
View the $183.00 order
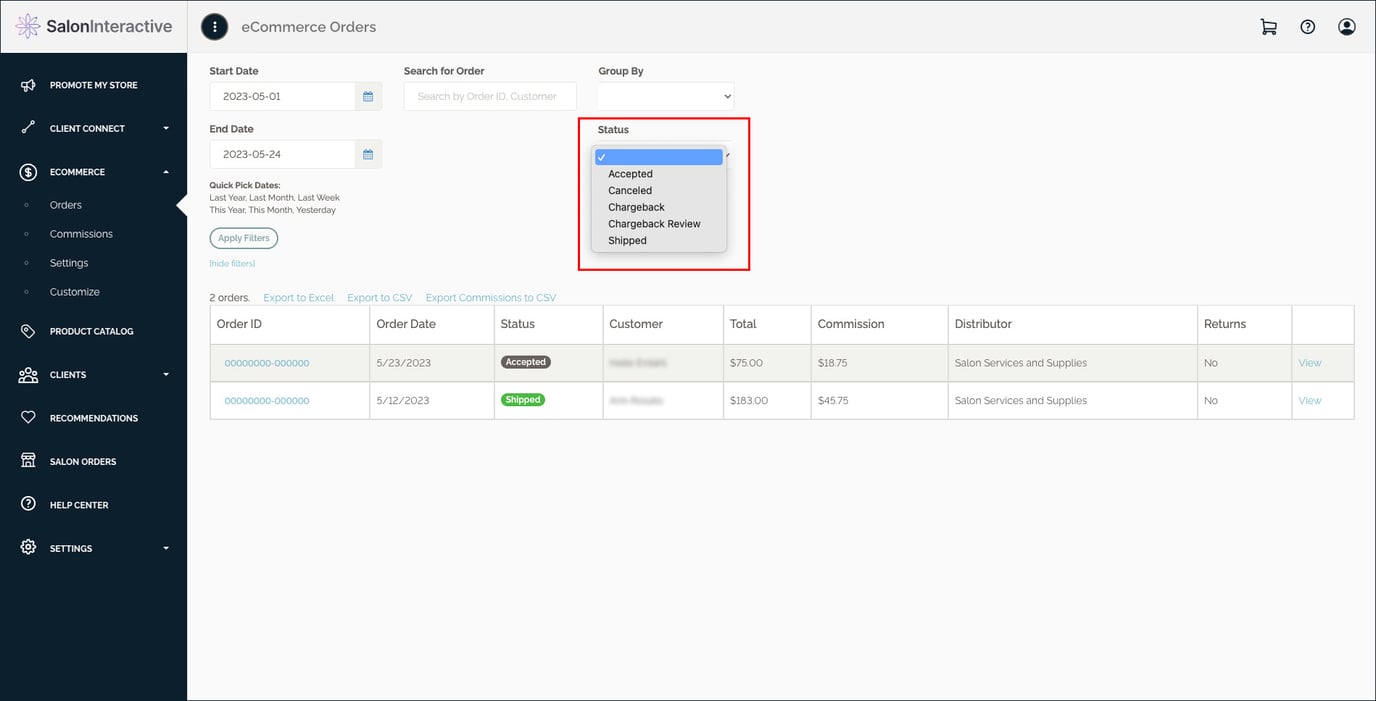click(1310, 400)
